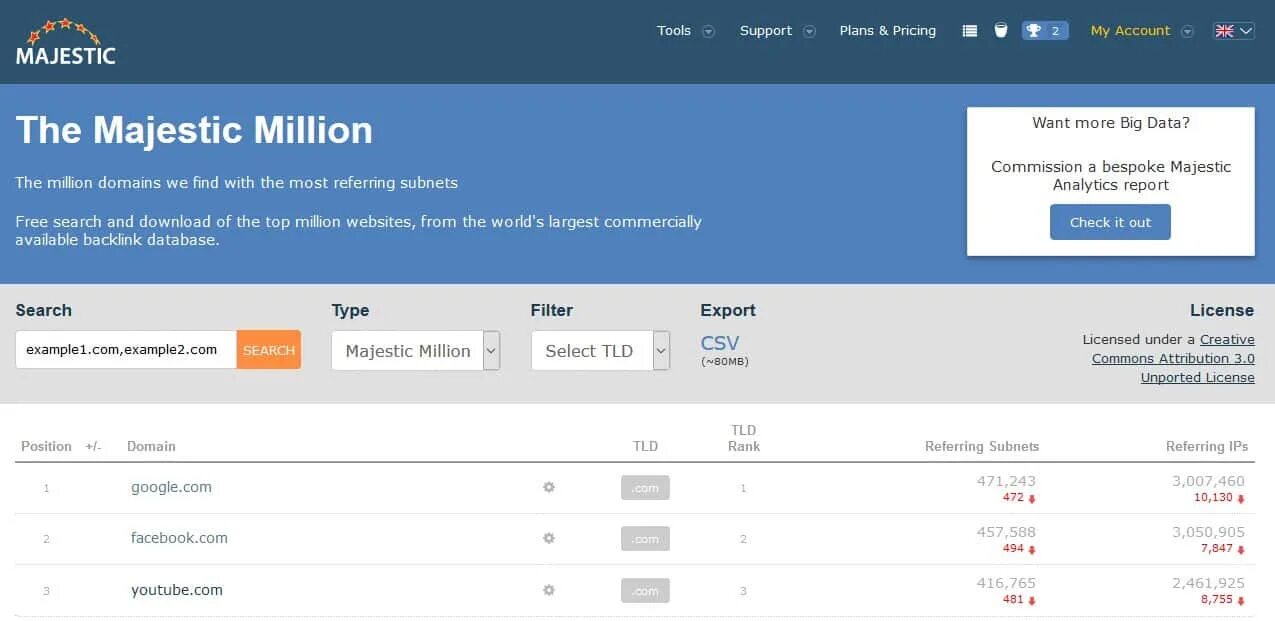Click the Check it out button

click(1110, 222)
